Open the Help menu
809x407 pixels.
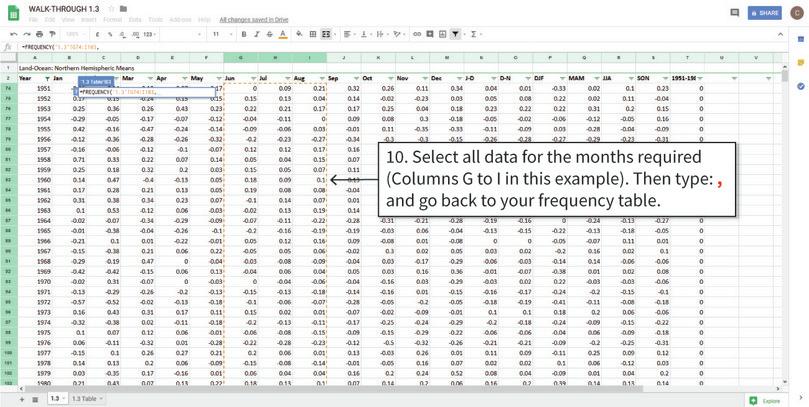pyautogui.click(x=204, y=20)
